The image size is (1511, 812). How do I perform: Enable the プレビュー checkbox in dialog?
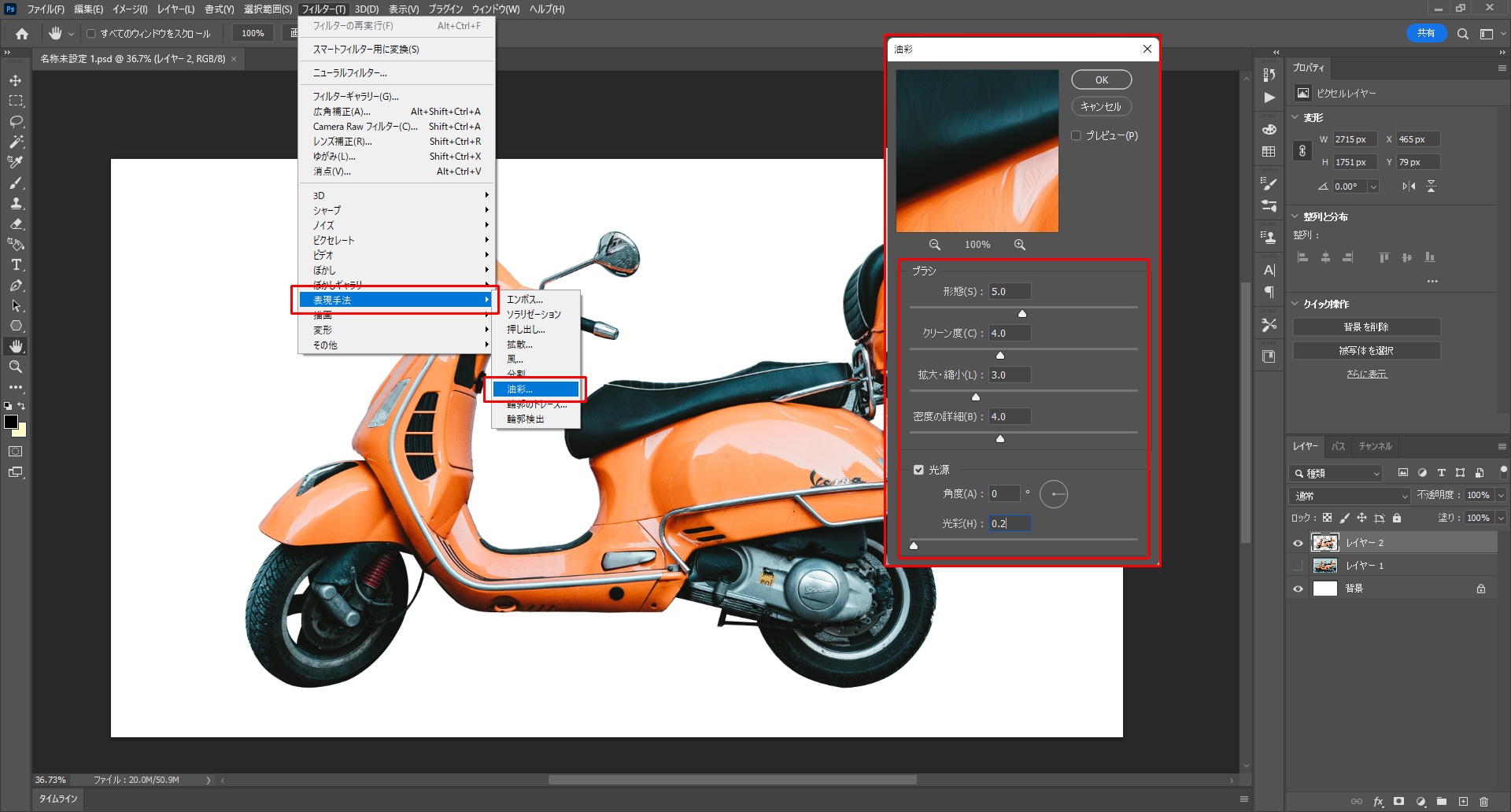tap(1076, 135)
